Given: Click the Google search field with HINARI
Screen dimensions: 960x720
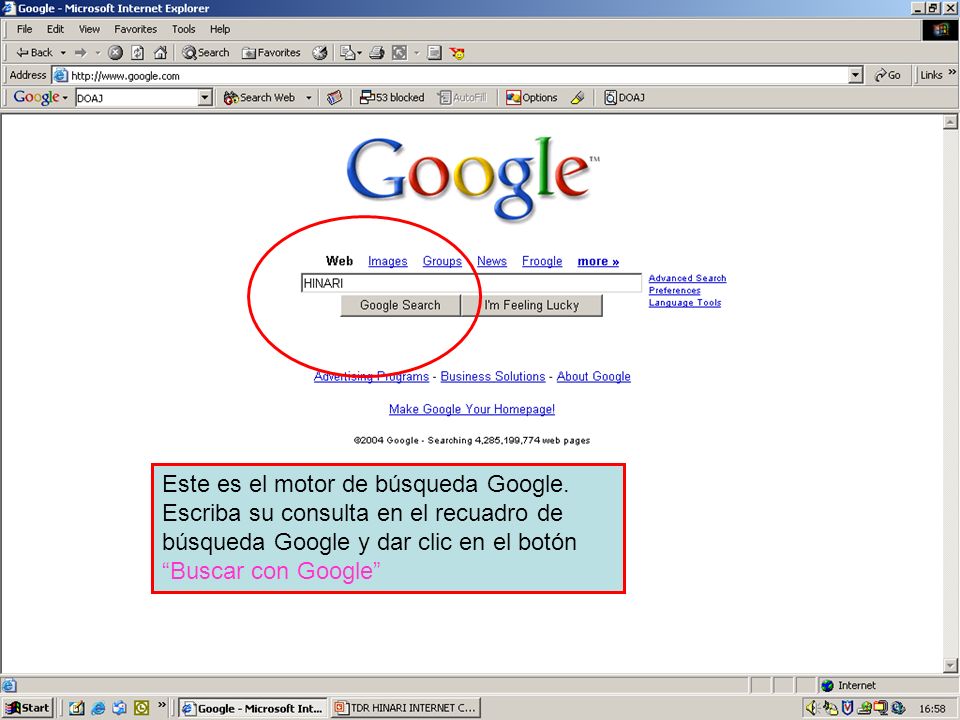Looking at the screenshot, I should click(x=471, y=283).
